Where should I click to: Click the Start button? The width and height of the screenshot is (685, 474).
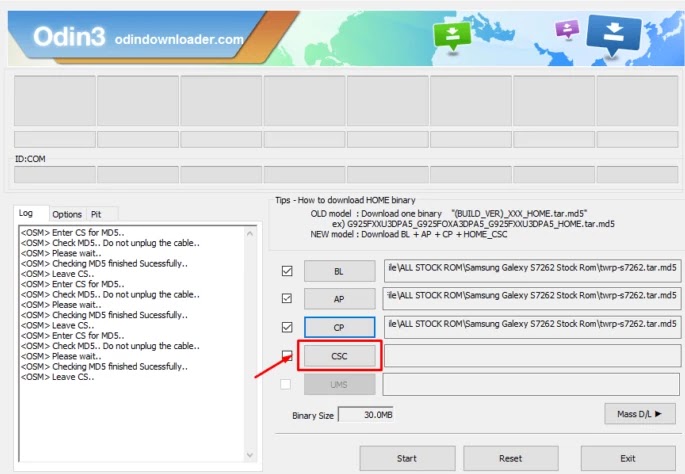407,458
